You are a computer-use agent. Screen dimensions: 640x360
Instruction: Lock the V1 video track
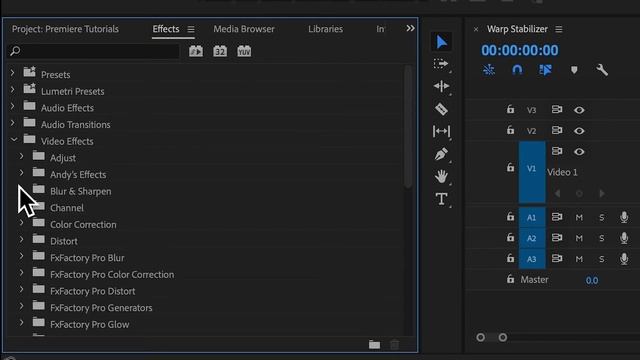pyautogui.click(x=510, y=167)
